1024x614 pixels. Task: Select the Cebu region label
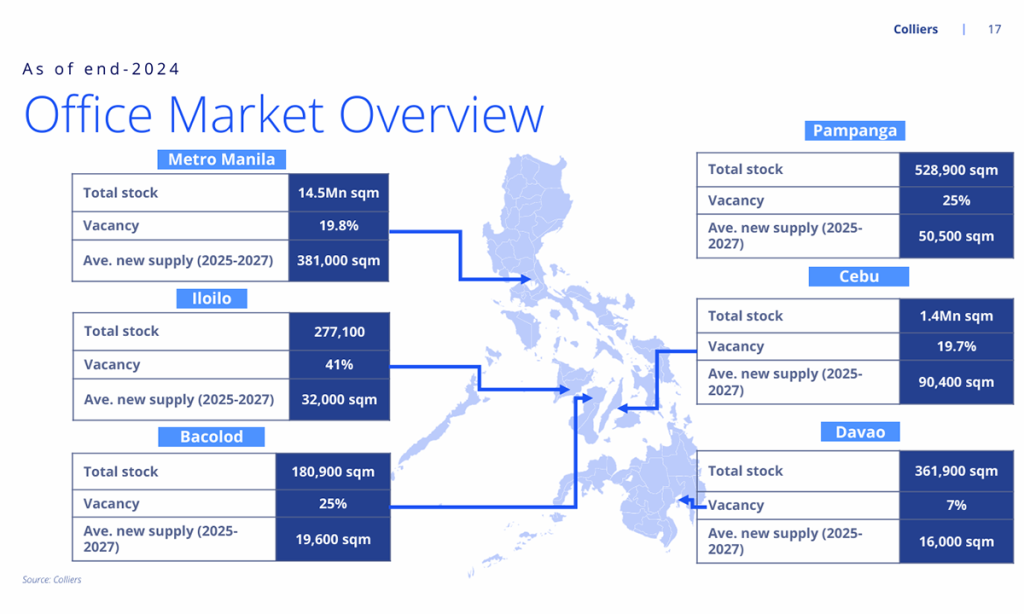[x=859, y=276]
